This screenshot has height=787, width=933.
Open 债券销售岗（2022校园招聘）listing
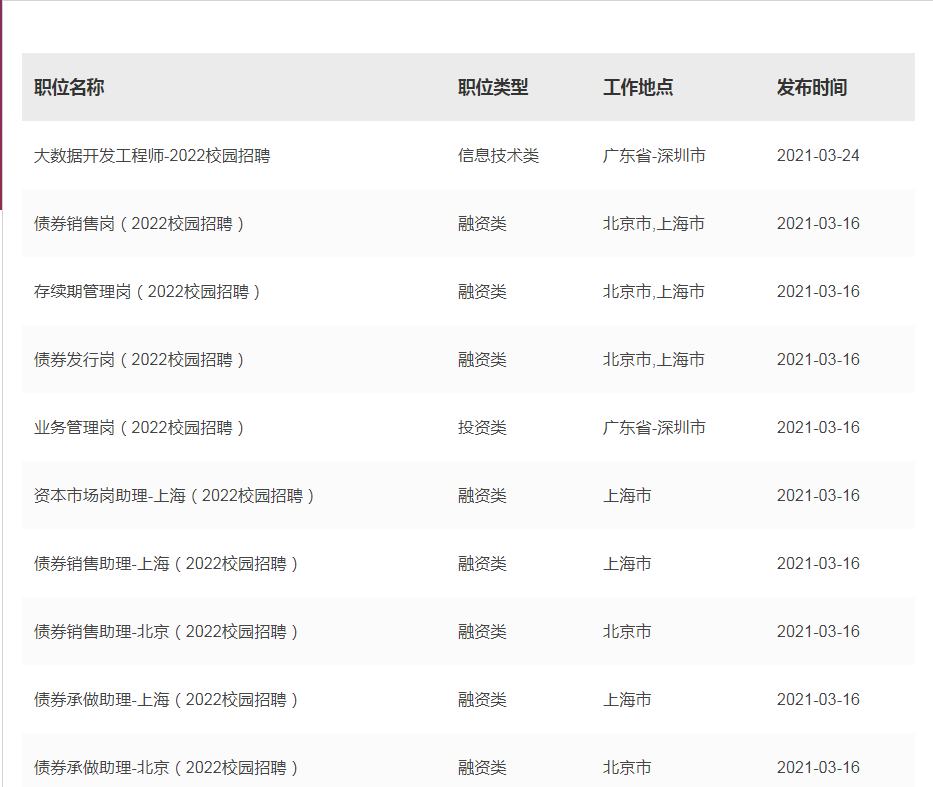[140, 224]
